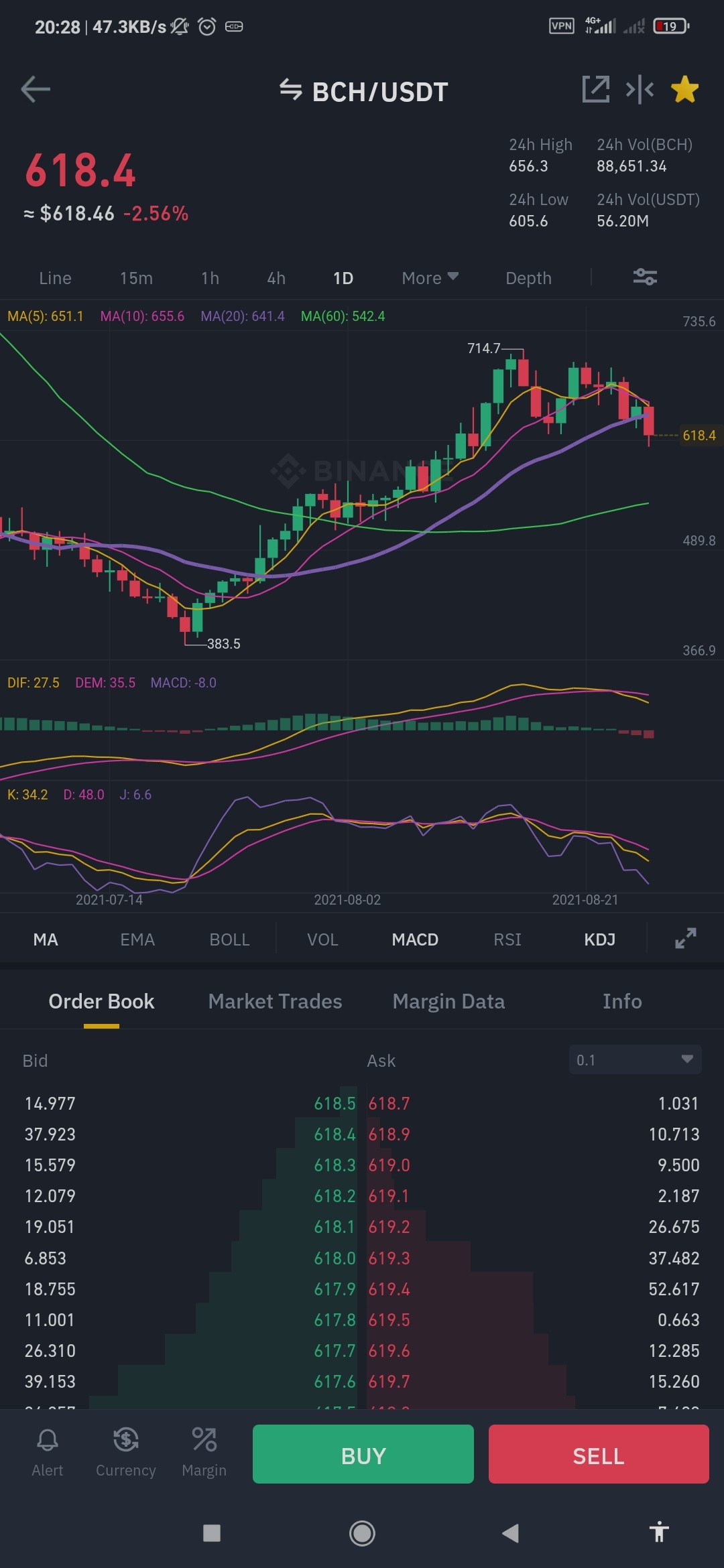Switch to the Market Trades tab
724x1568 pixels.
(275, 1001)
